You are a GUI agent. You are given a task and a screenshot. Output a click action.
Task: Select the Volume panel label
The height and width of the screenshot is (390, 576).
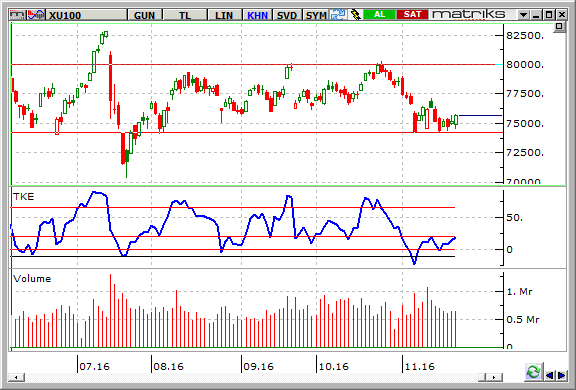coord(32,279)
